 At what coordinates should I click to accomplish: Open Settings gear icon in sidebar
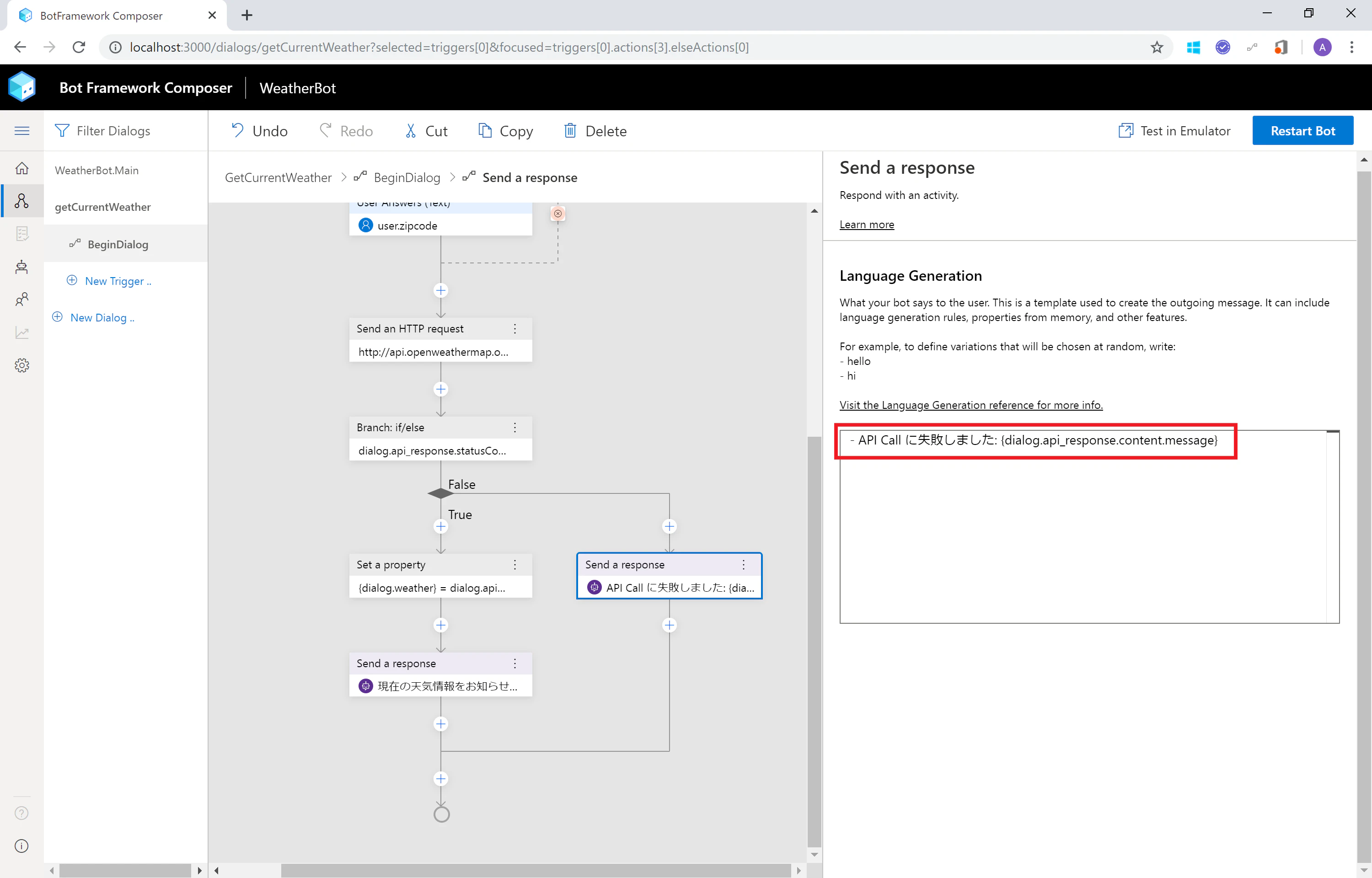(21, 365)
